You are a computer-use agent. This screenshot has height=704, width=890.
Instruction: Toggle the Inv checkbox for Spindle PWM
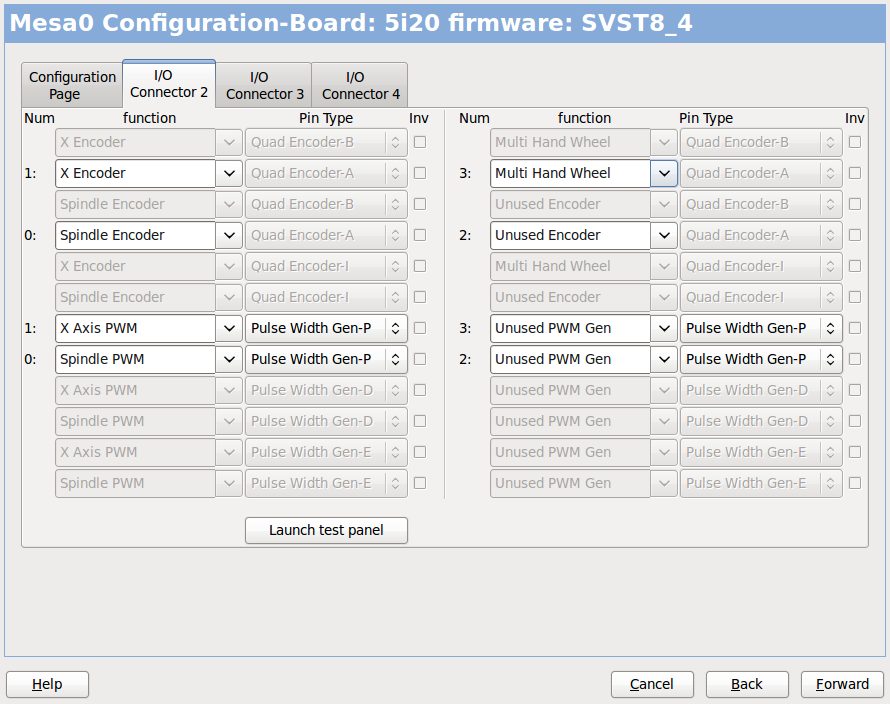[420, 359]
